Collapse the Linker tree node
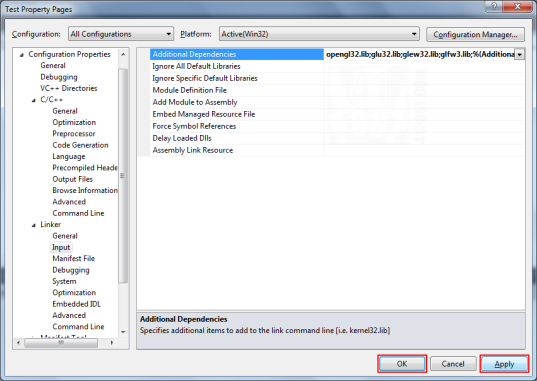This screenshot has width=537, height=381. point(34,225)
